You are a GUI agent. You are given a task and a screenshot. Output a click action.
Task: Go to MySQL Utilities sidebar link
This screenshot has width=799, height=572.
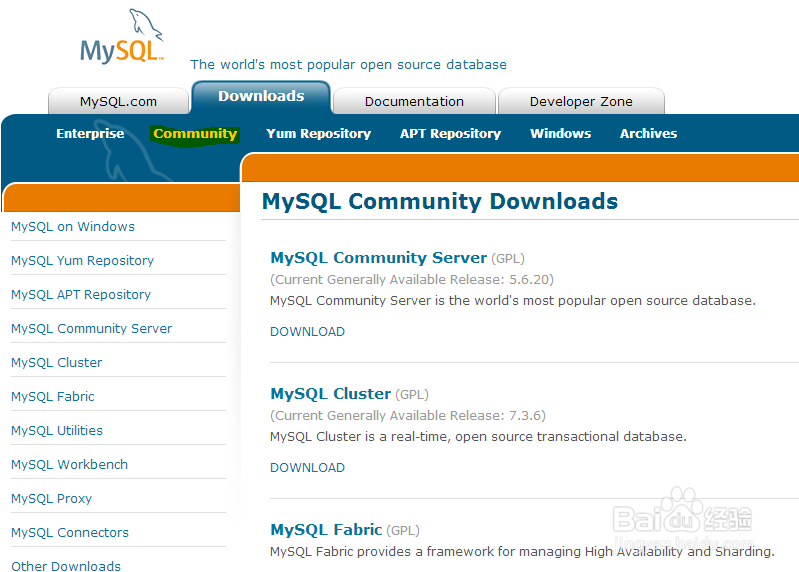(57, 430)
